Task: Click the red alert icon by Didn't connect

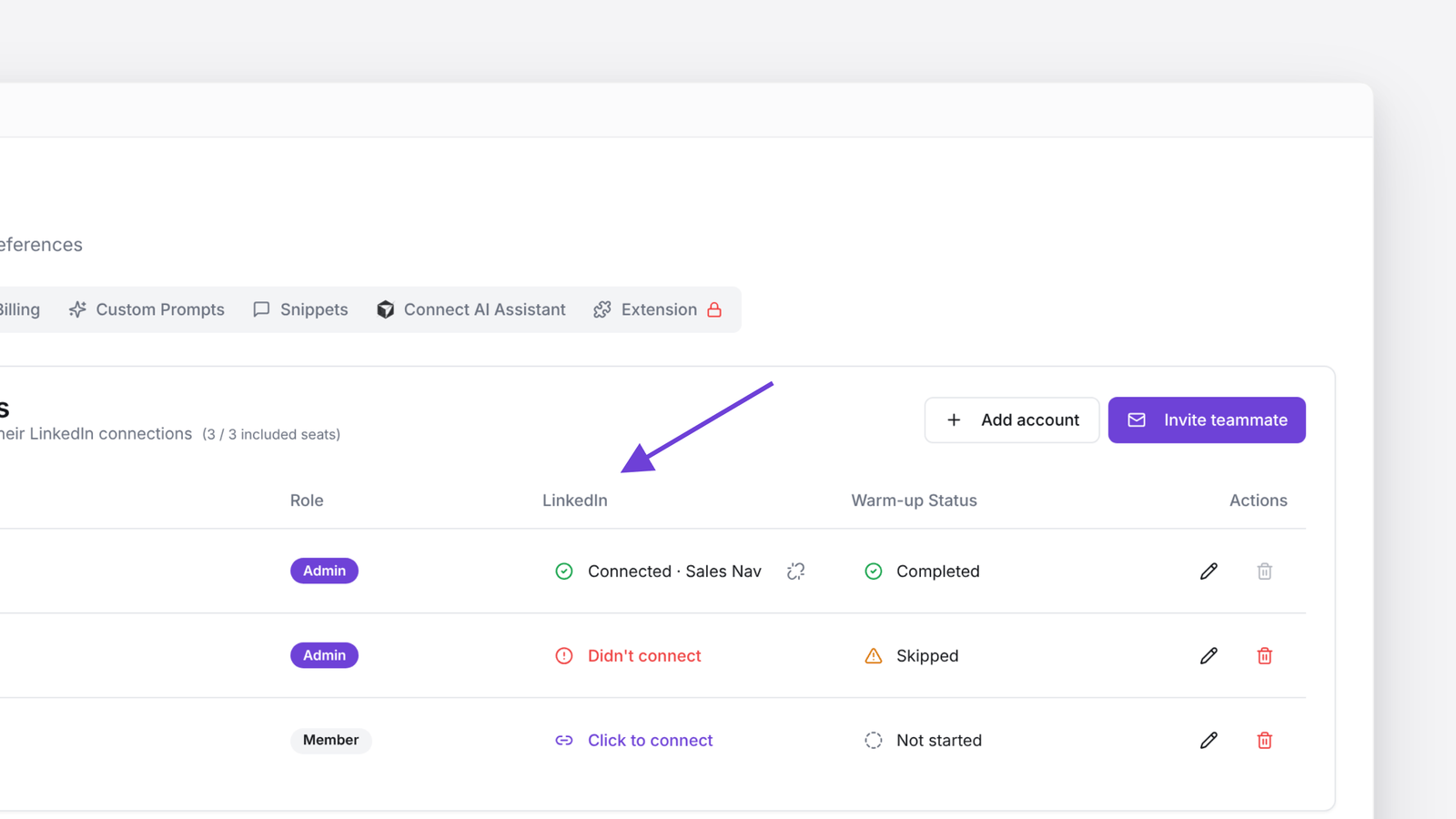Action: pyautogui.click(x=564, y=656)
